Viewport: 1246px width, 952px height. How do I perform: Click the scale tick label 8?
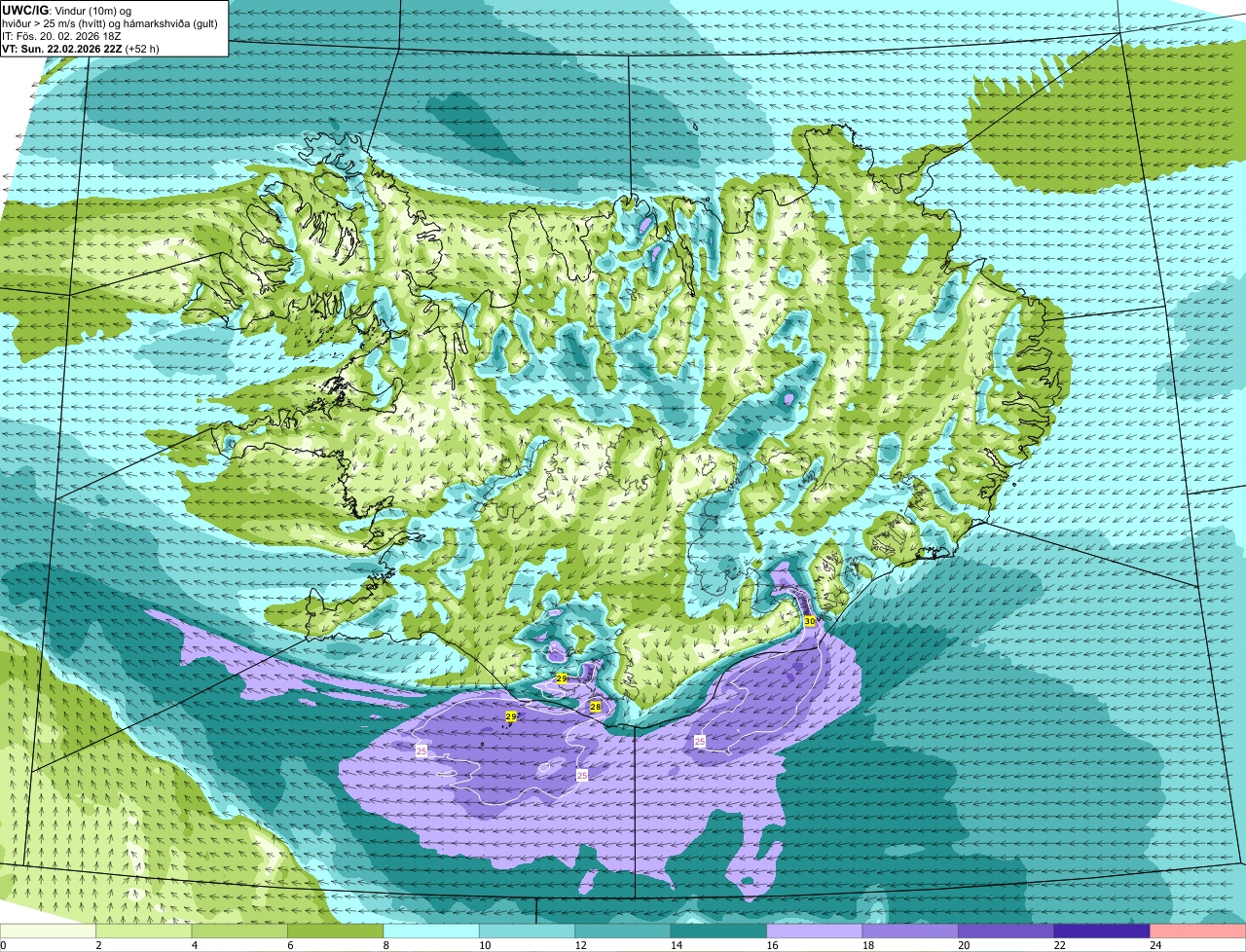pyautogui.click(x=385, y=945)
